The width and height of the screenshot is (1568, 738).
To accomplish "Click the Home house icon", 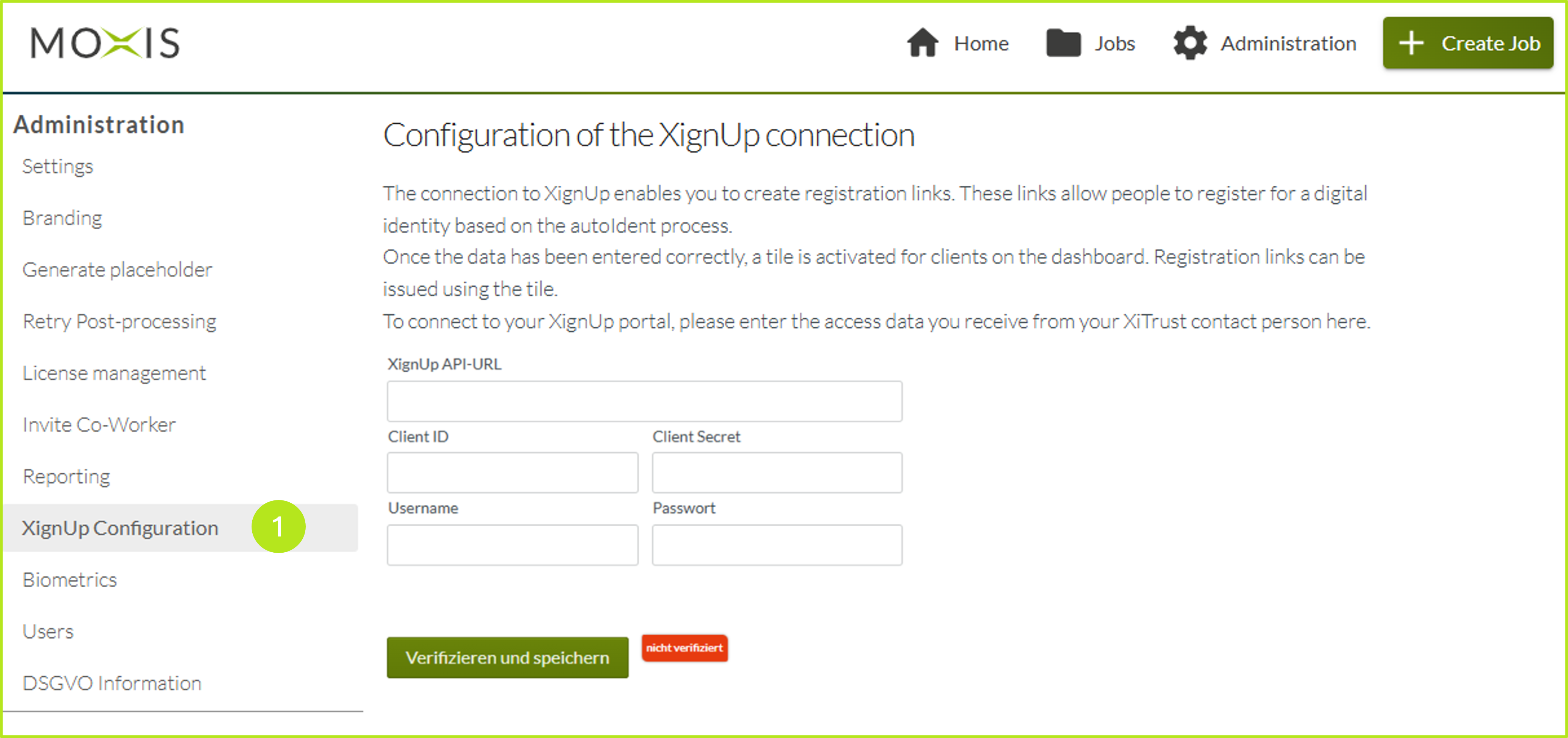I will point(922,43).
